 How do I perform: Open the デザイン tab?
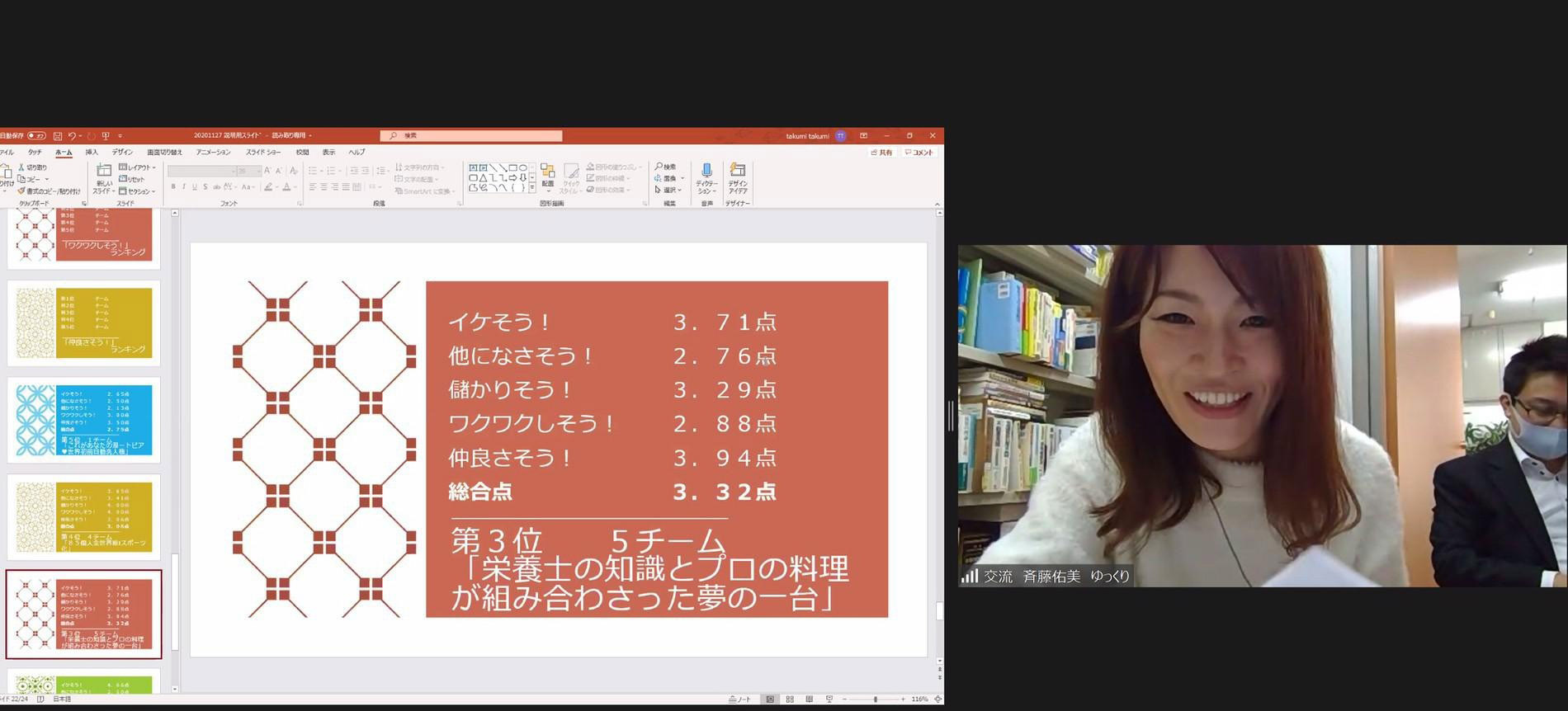122,152
